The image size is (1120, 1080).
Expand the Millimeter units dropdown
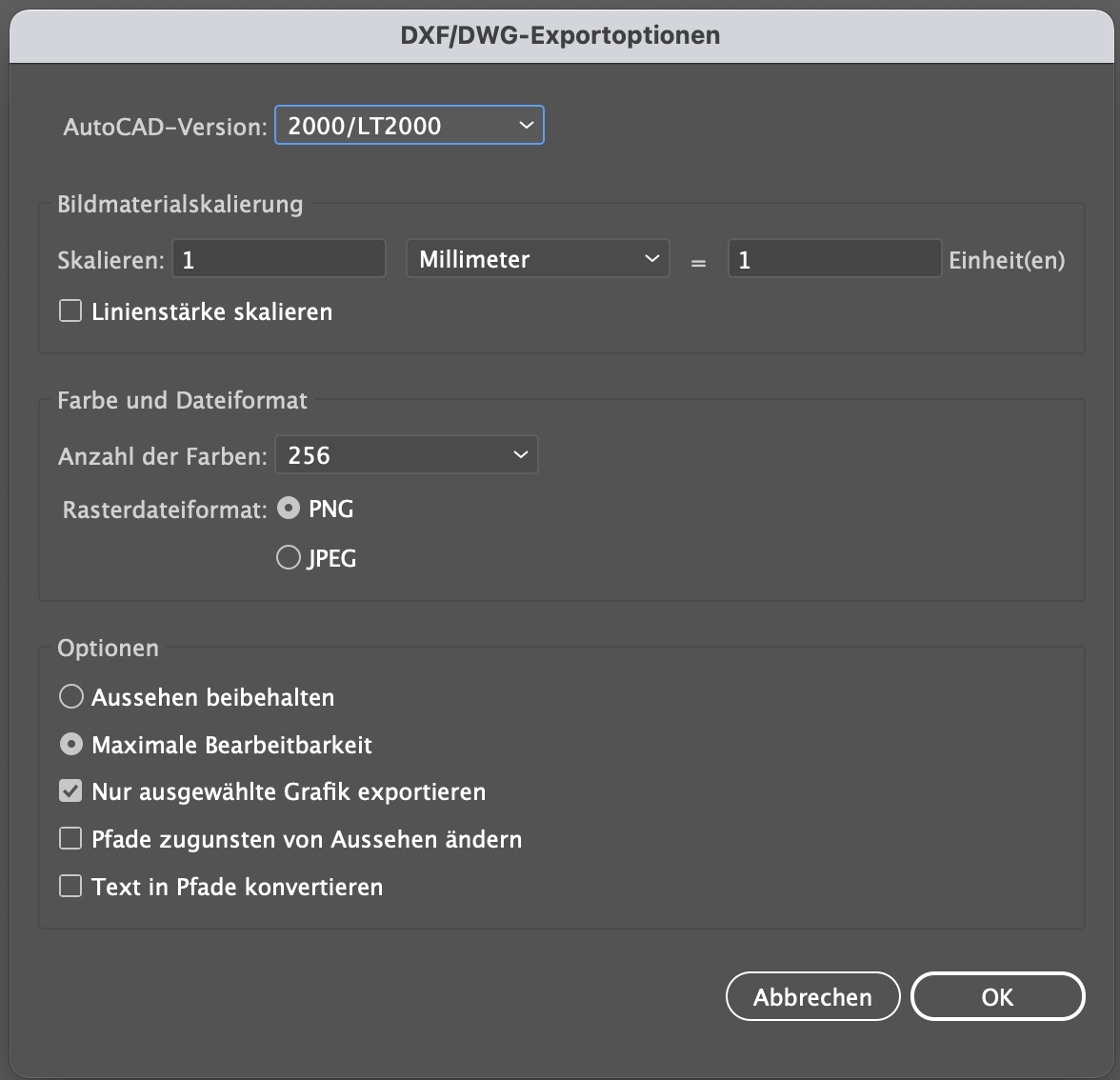pos(537,259)
